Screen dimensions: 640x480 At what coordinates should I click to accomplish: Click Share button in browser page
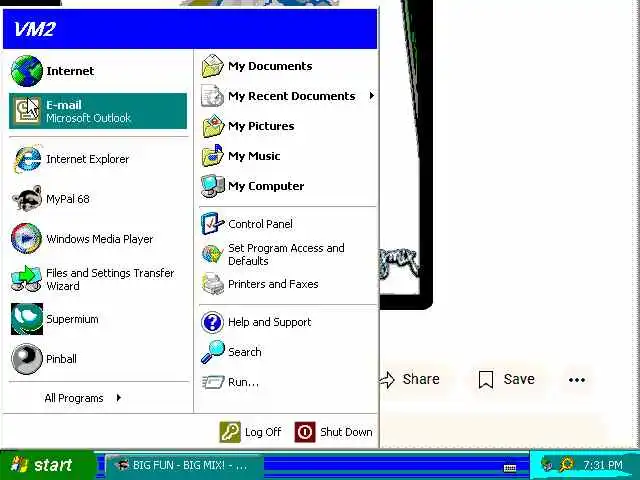tap(410, 379)
